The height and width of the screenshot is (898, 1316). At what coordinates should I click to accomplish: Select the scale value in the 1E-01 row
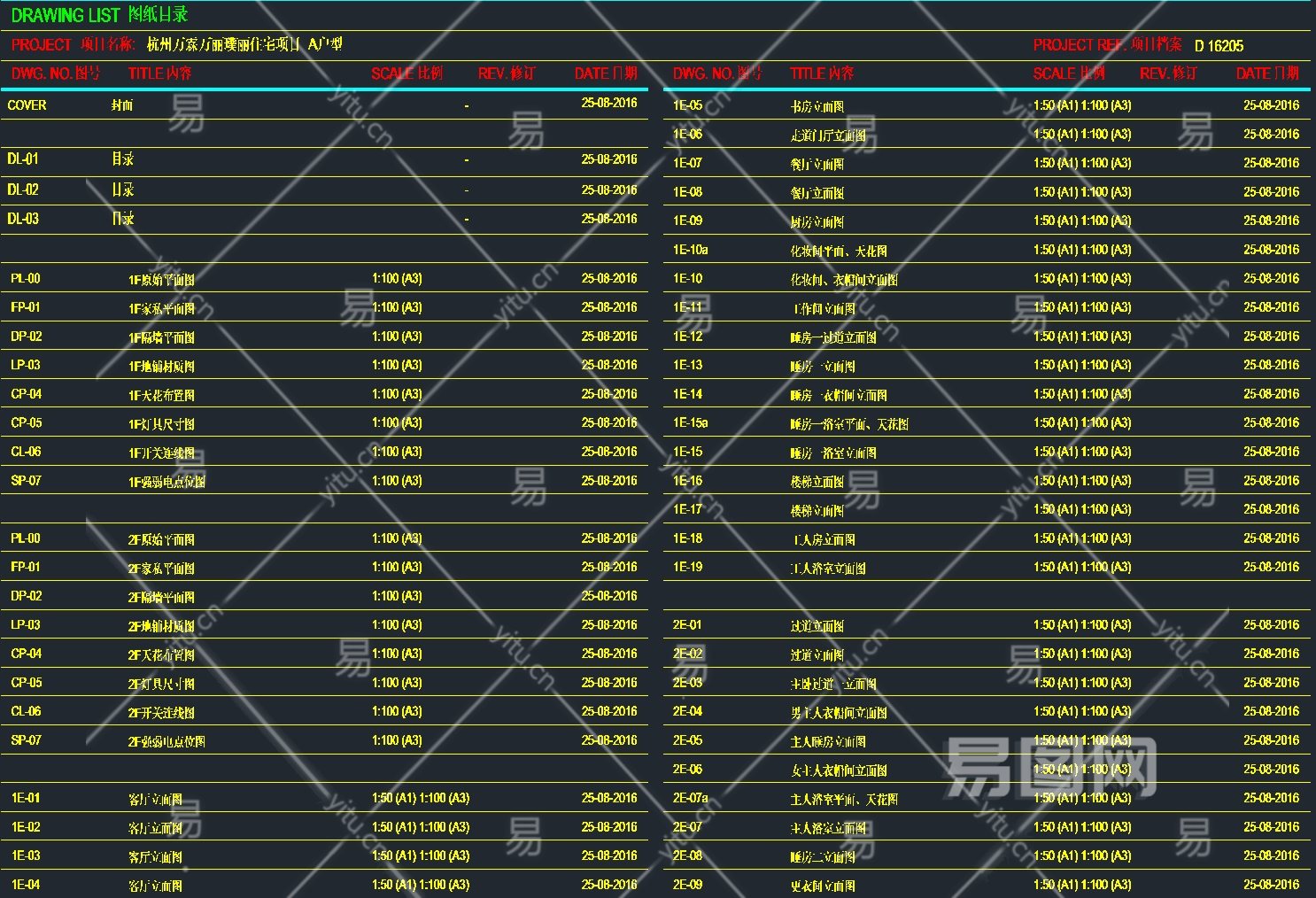tap(421, 798)
